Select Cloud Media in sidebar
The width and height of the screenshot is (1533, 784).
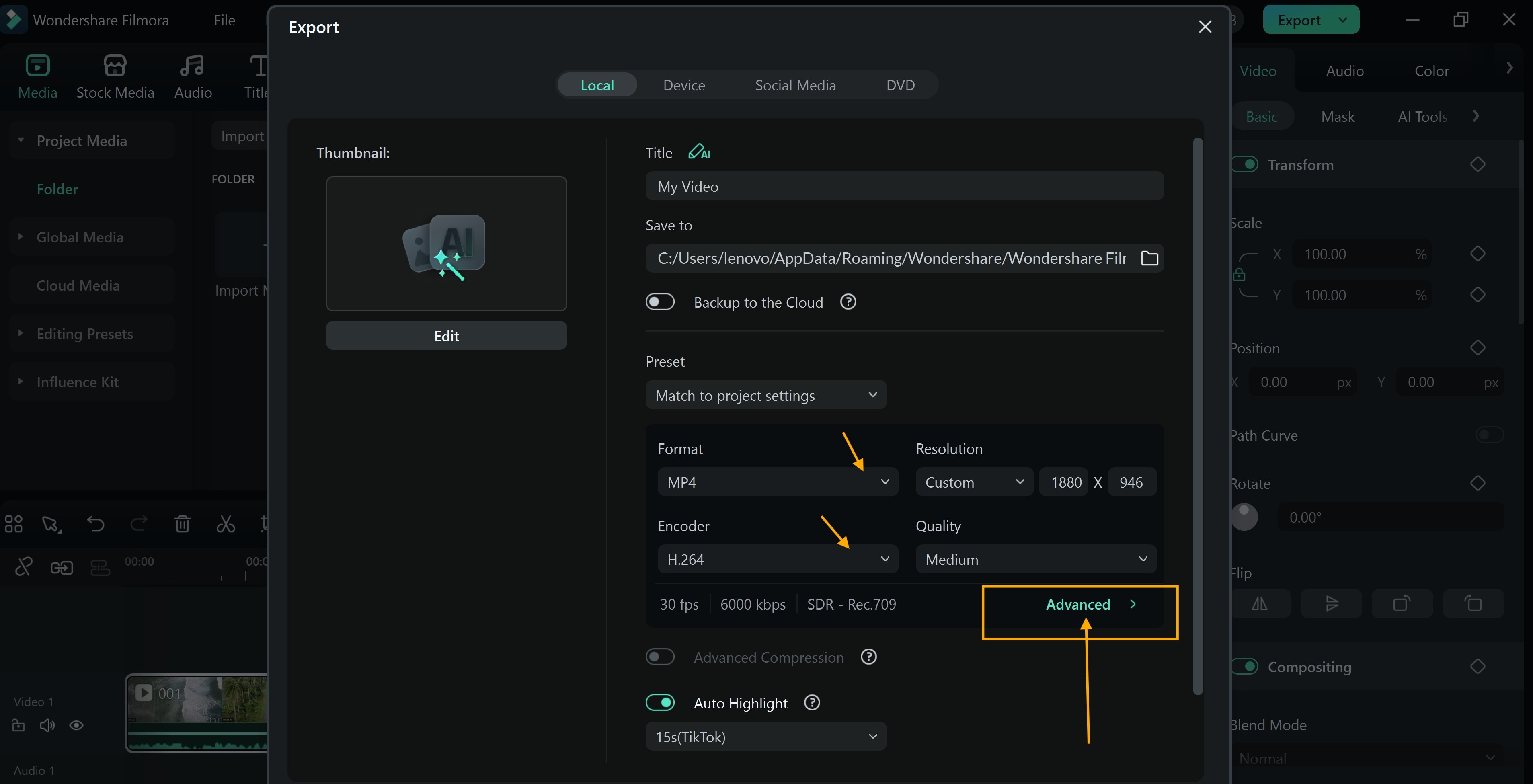[x=78, y=285]
